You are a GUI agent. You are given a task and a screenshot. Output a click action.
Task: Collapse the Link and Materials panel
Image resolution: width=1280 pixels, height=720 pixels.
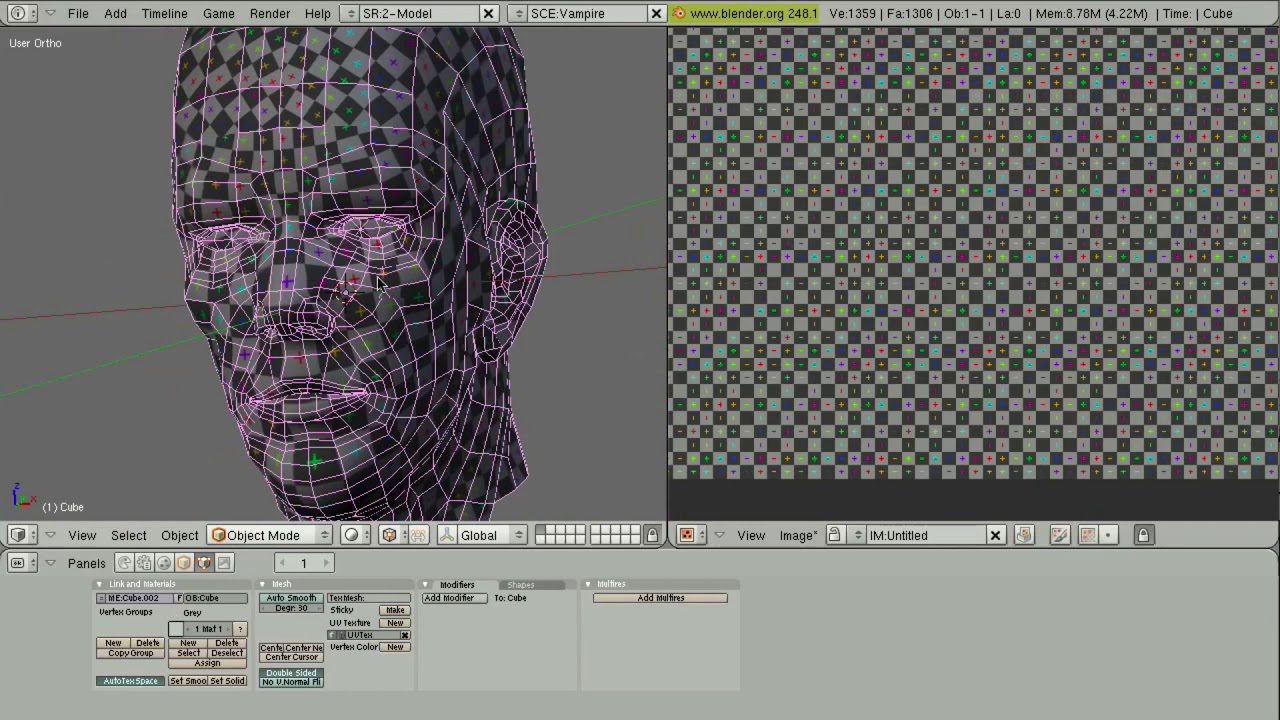pos(99,584)
